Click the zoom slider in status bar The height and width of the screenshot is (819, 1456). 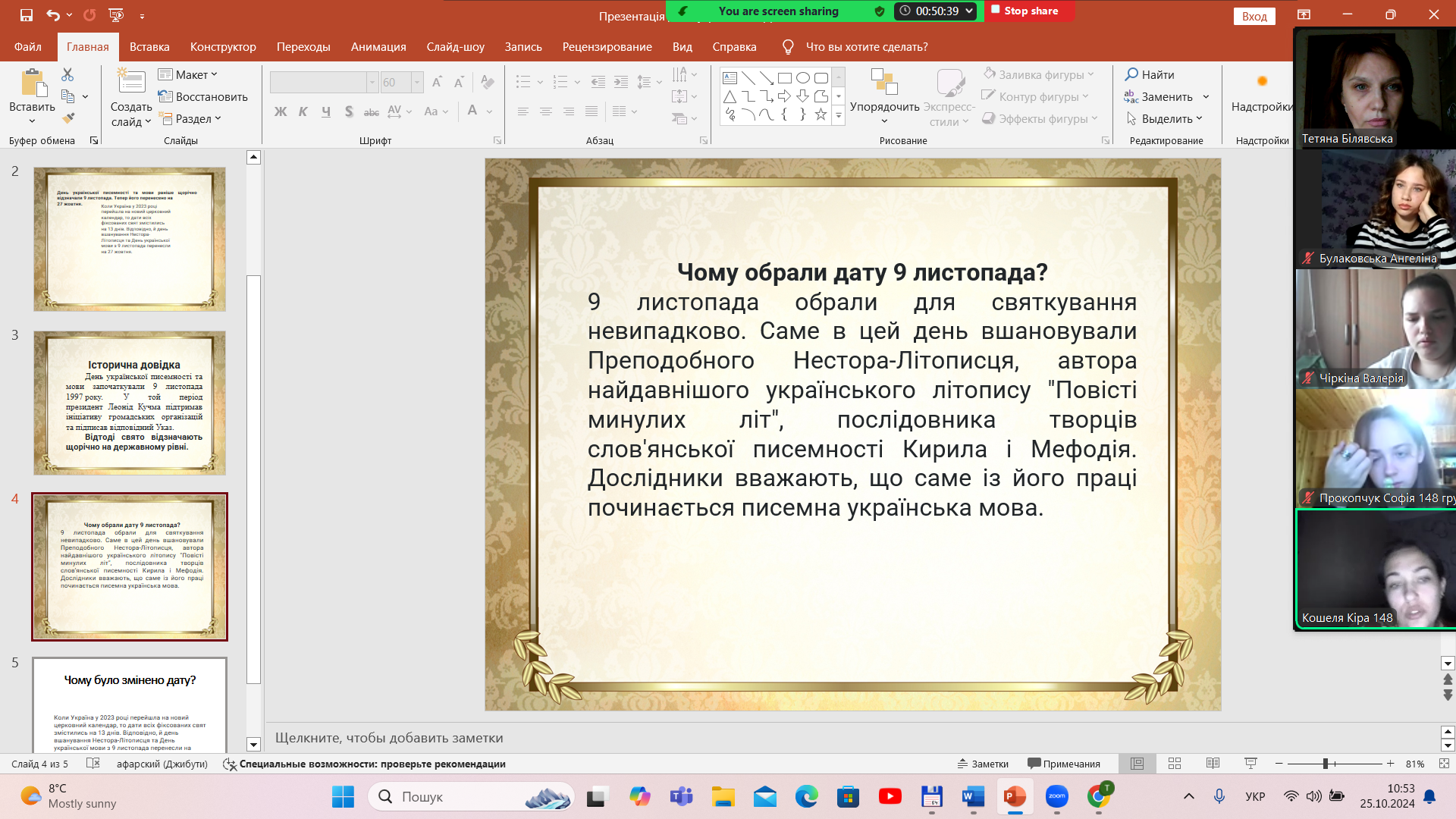[x=1326, y=764]
